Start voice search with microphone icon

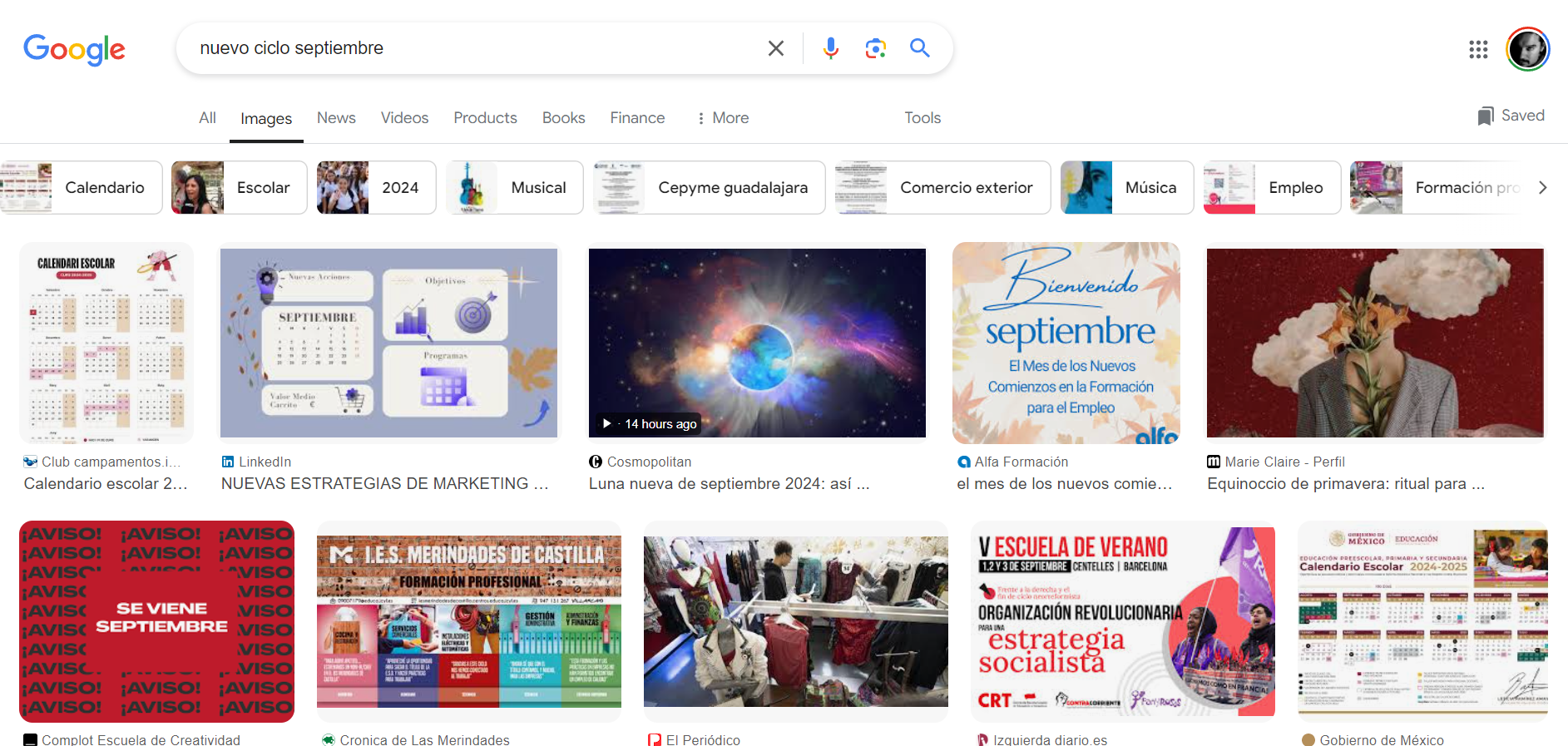830,48
